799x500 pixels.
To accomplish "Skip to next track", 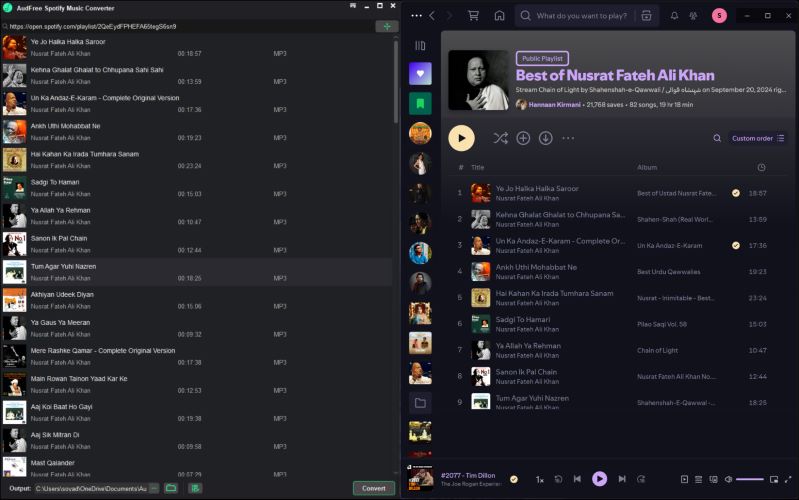I will [622, 479].
